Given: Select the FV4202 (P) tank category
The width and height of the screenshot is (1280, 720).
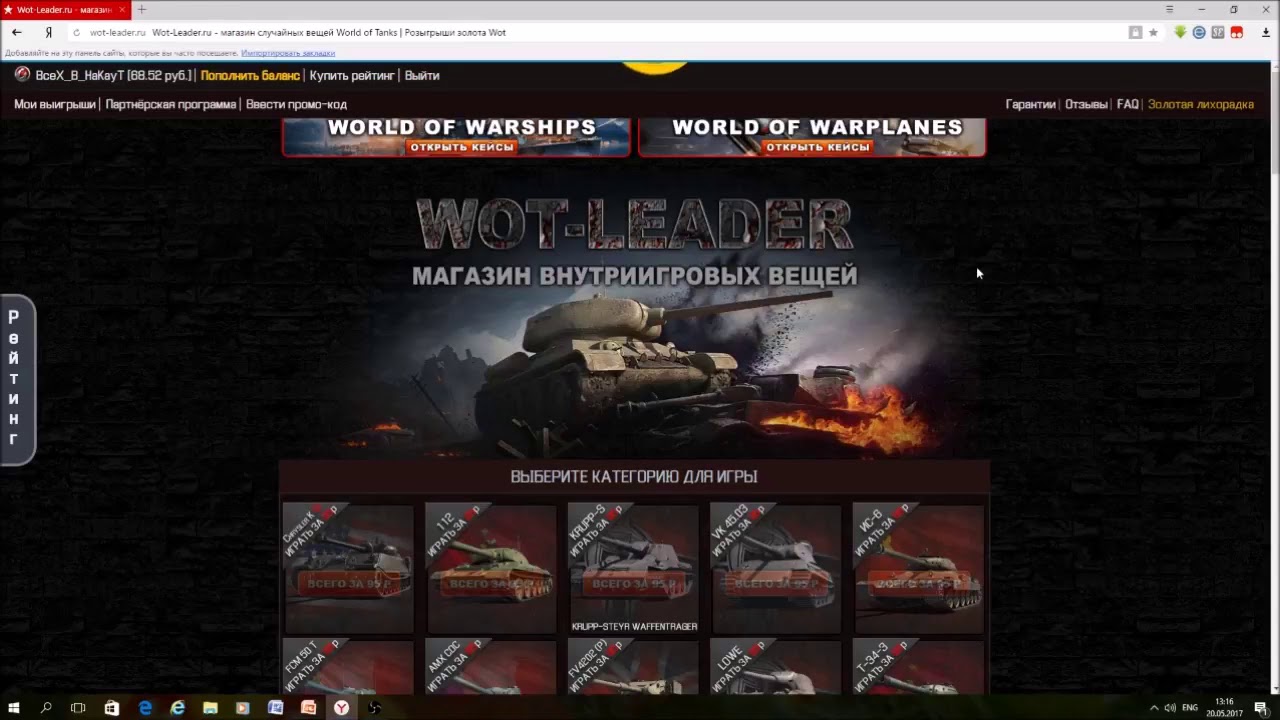Looking at the screenshot, I should tap(633, 667).
